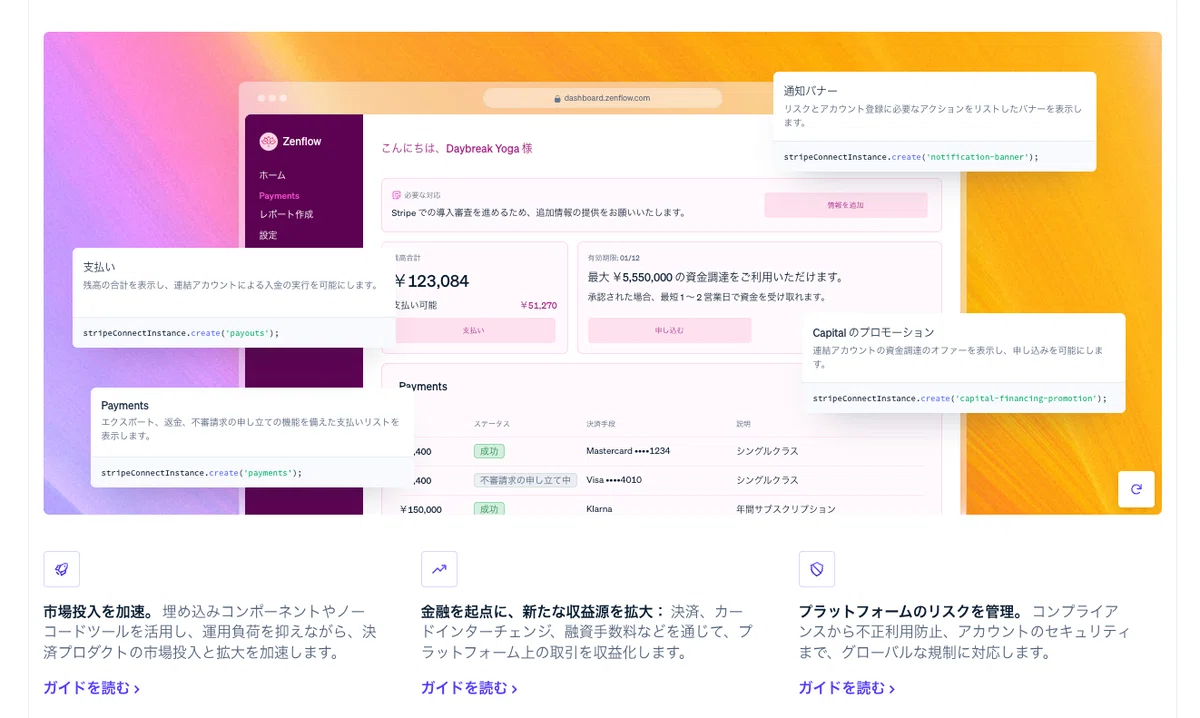Click the Payments tooltip card title
Viewport: 1200px width, 718px height.
tap(125, 405)
